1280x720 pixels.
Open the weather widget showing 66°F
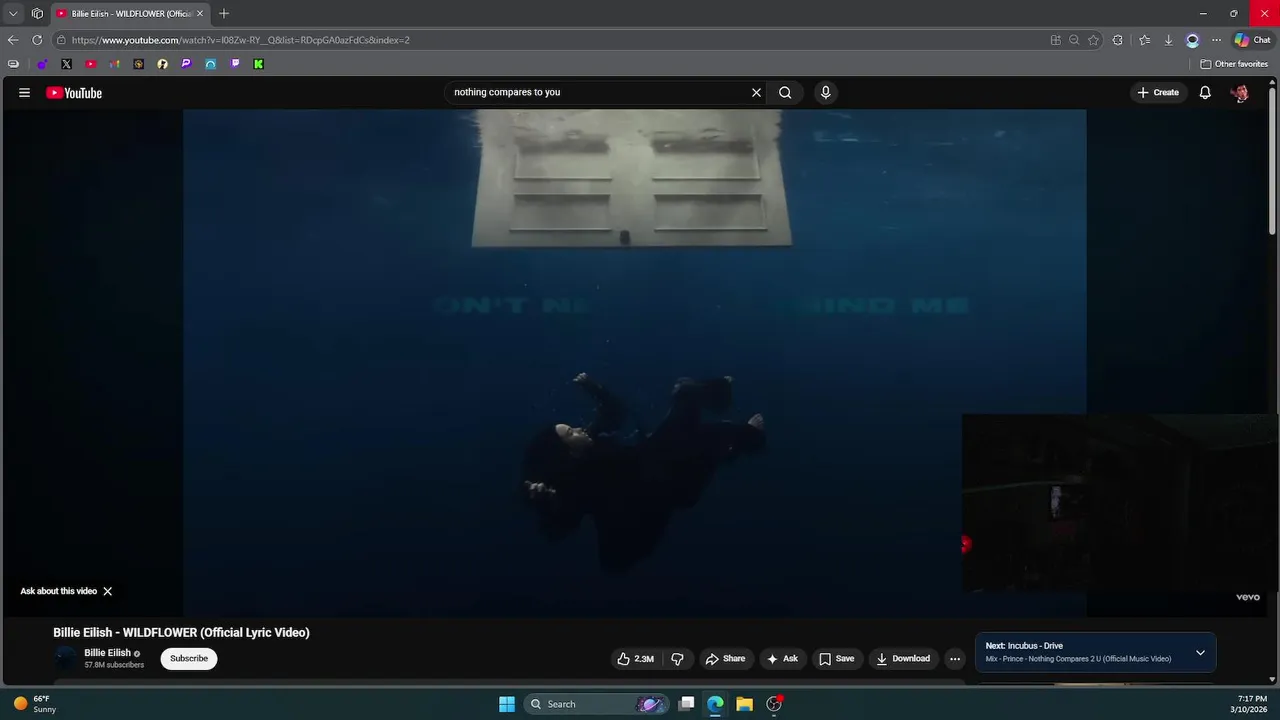point(34,704)
